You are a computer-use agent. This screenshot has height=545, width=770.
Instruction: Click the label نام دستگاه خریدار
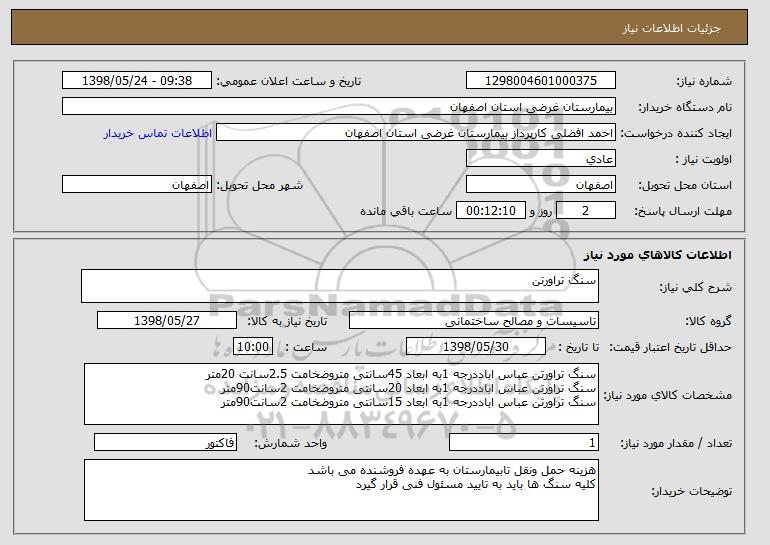click(x=685, y=107)
